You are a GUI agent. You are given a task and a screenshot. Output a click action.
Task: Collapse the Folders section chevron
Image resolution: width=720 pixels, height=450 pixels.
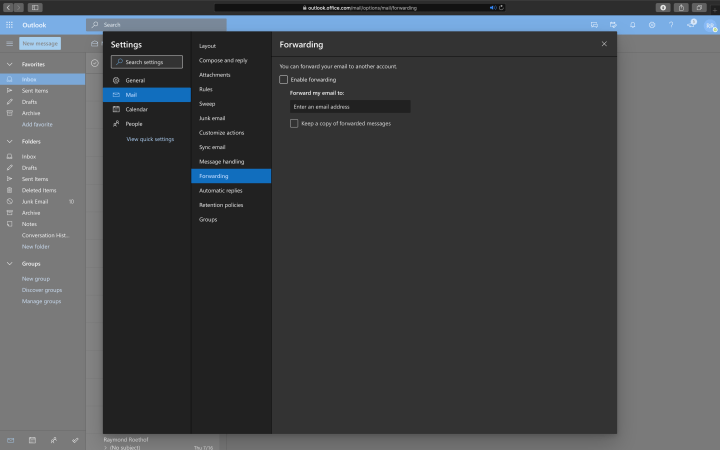9,142
